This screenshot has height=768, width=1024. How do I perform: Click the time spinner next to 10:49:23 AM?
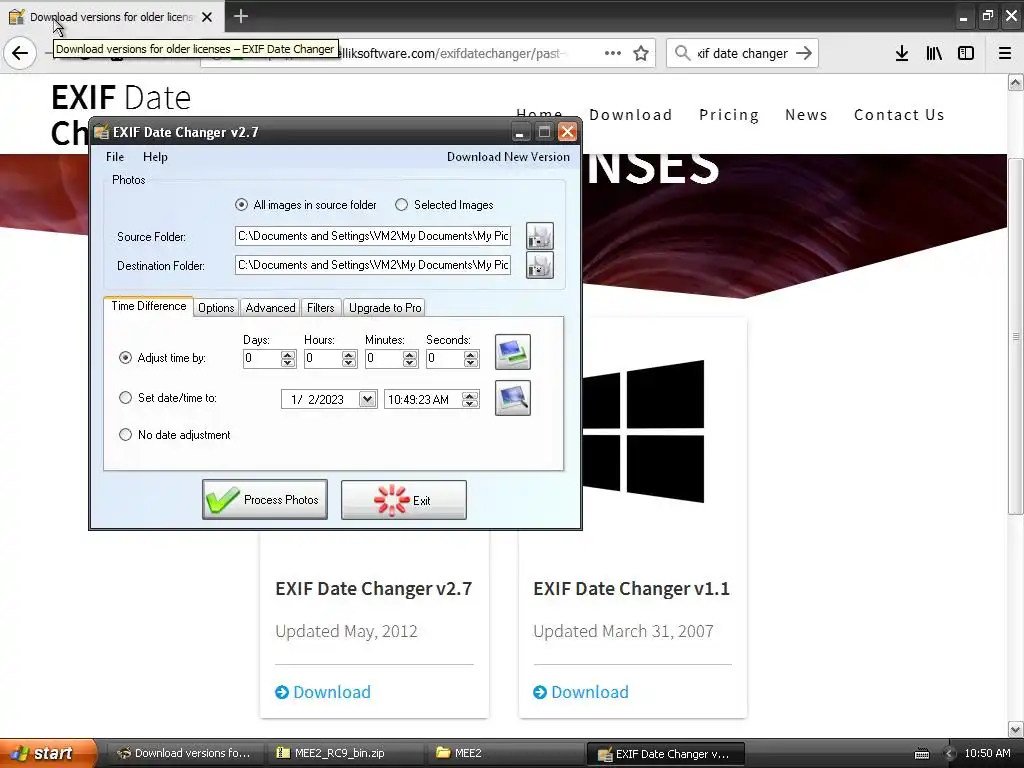(470, 399)
